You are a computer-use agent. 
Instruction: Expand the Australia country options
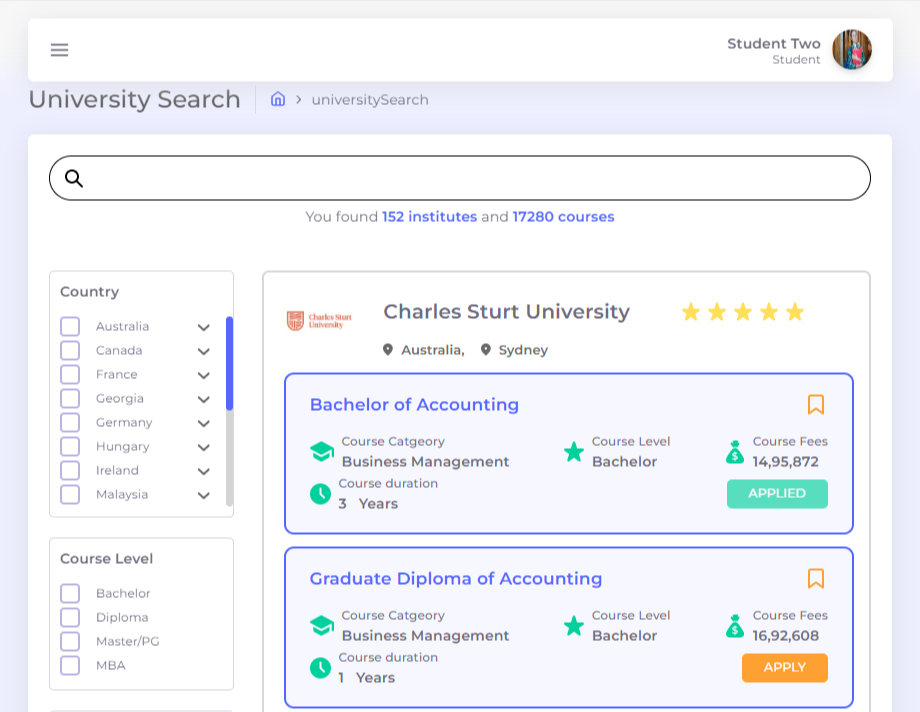tap(203, 327)
